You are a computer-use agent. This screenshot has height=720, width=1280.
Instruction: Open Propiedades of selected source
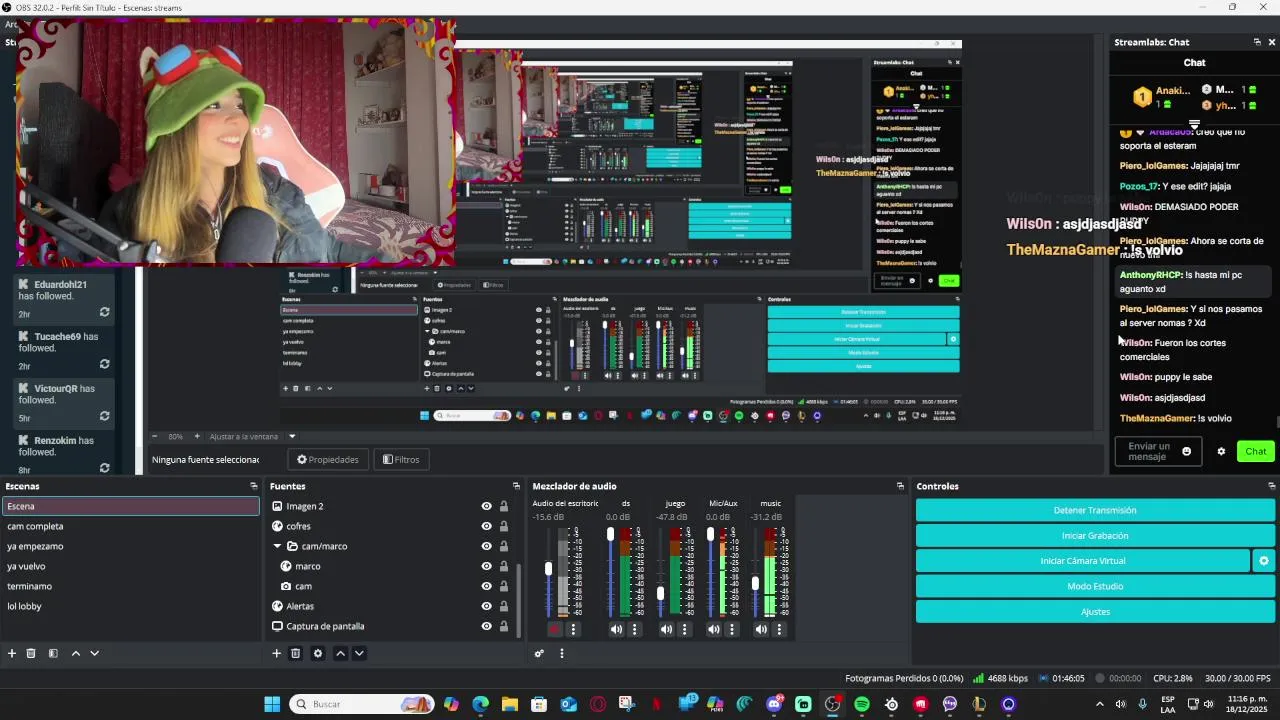[328, 459]
